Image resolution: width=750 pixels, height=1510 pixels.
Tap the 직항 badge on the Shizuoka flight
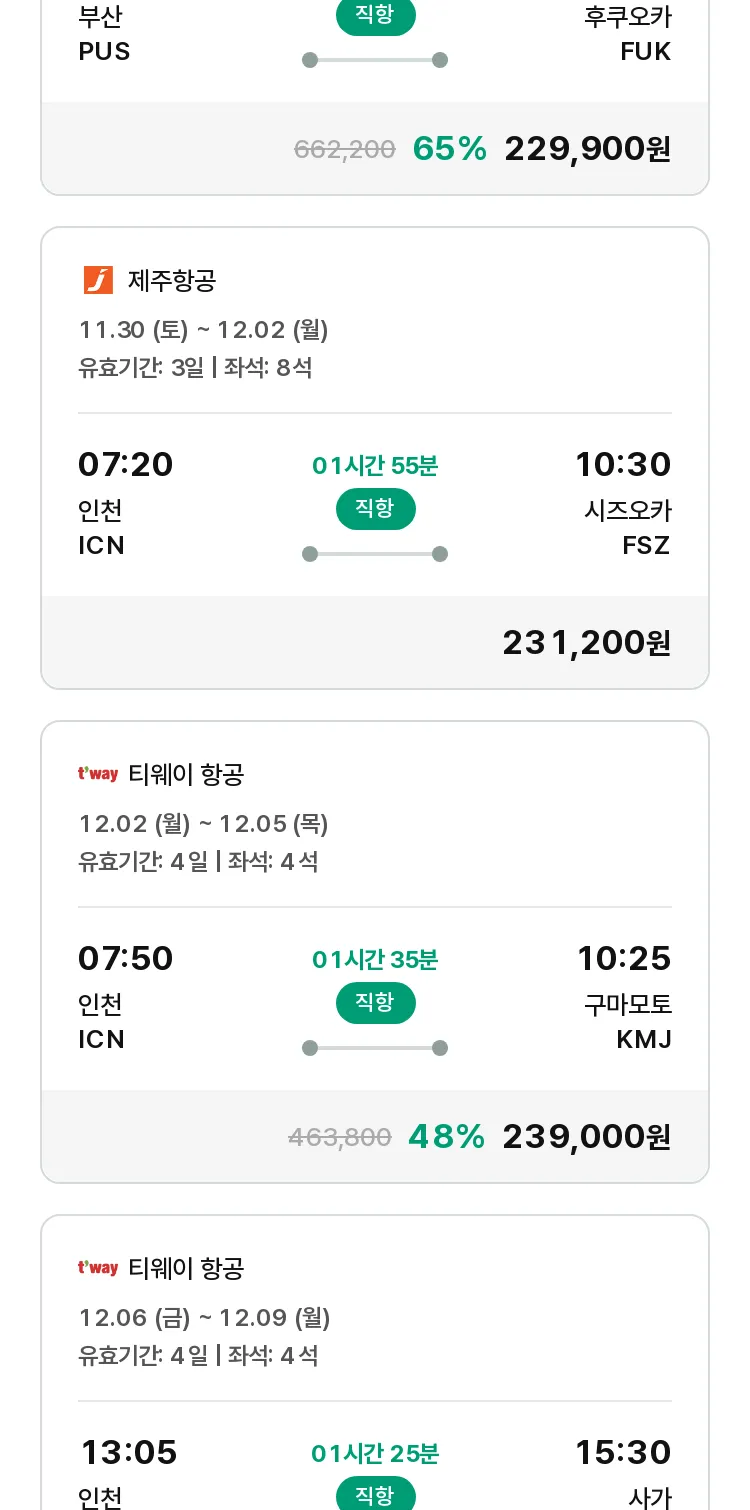pyautogui.click(x=375, y=509)
